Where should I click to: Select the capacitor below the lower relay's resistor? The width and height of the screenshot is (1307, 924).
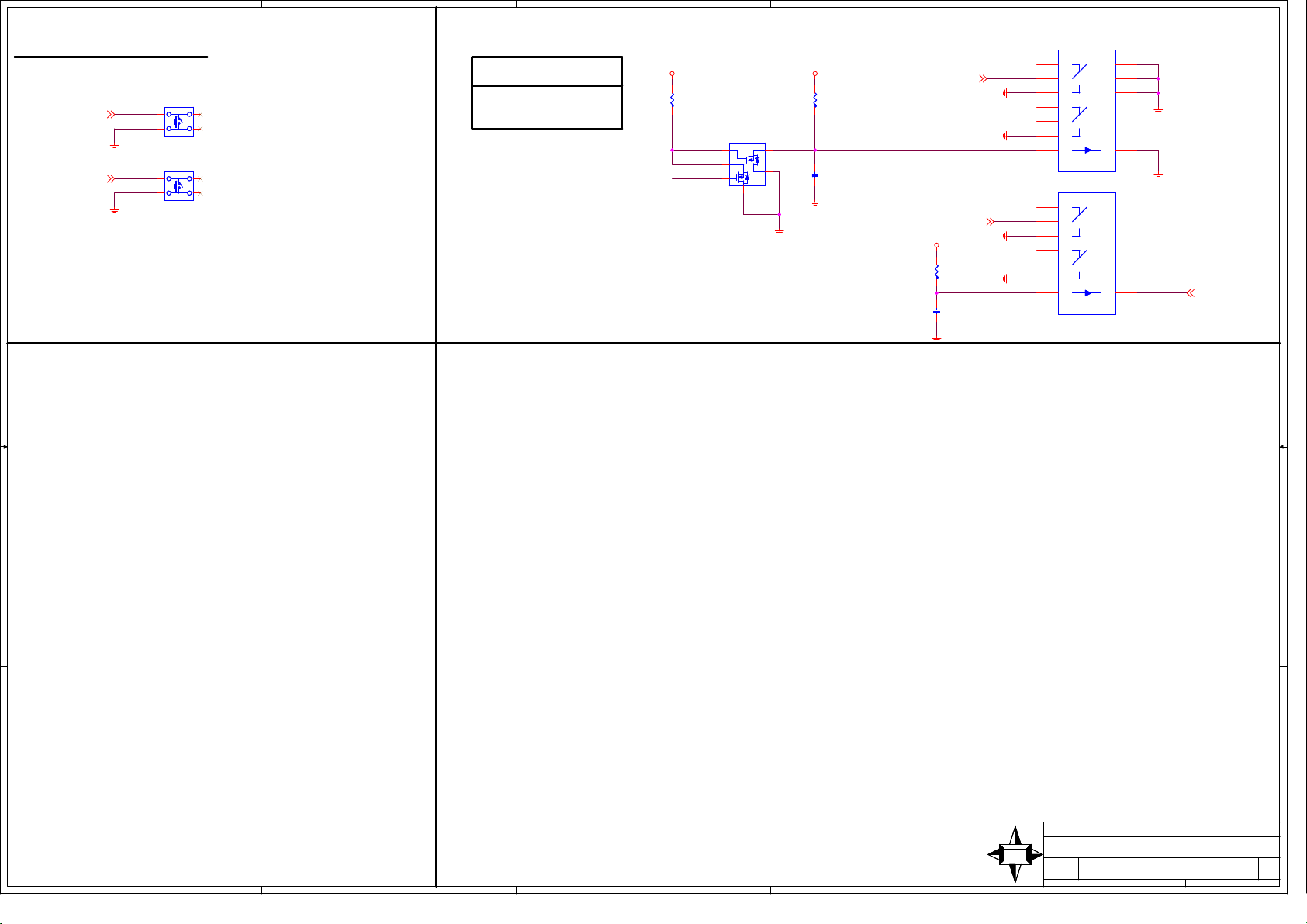tap(936, 311)
